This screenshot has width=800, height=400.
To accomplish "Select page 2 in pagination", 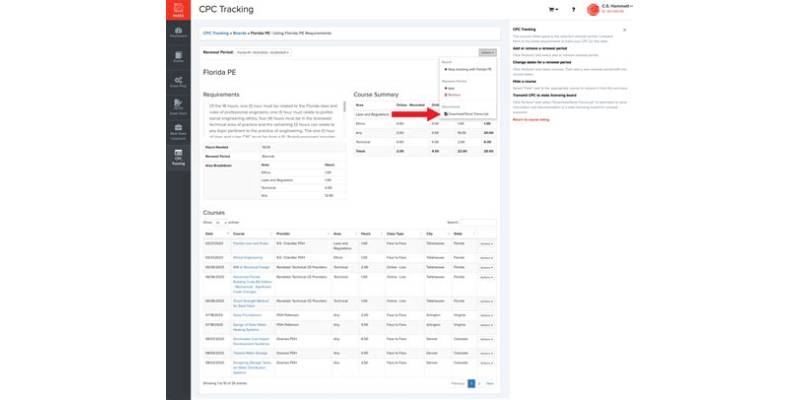I will pyautogui.click(x=479, y=383).
